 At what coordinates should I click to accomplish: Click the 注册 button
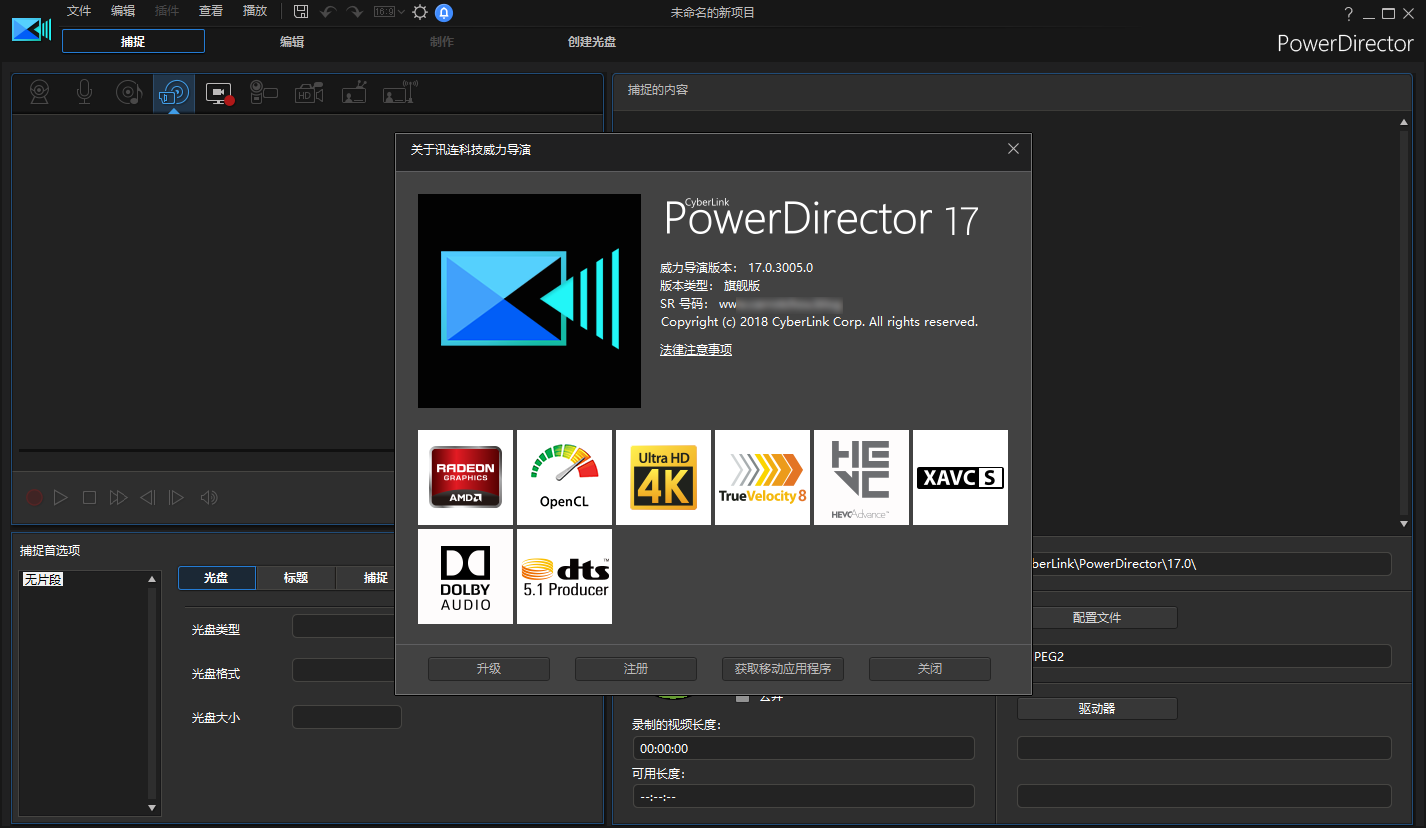tap(636, 669)
